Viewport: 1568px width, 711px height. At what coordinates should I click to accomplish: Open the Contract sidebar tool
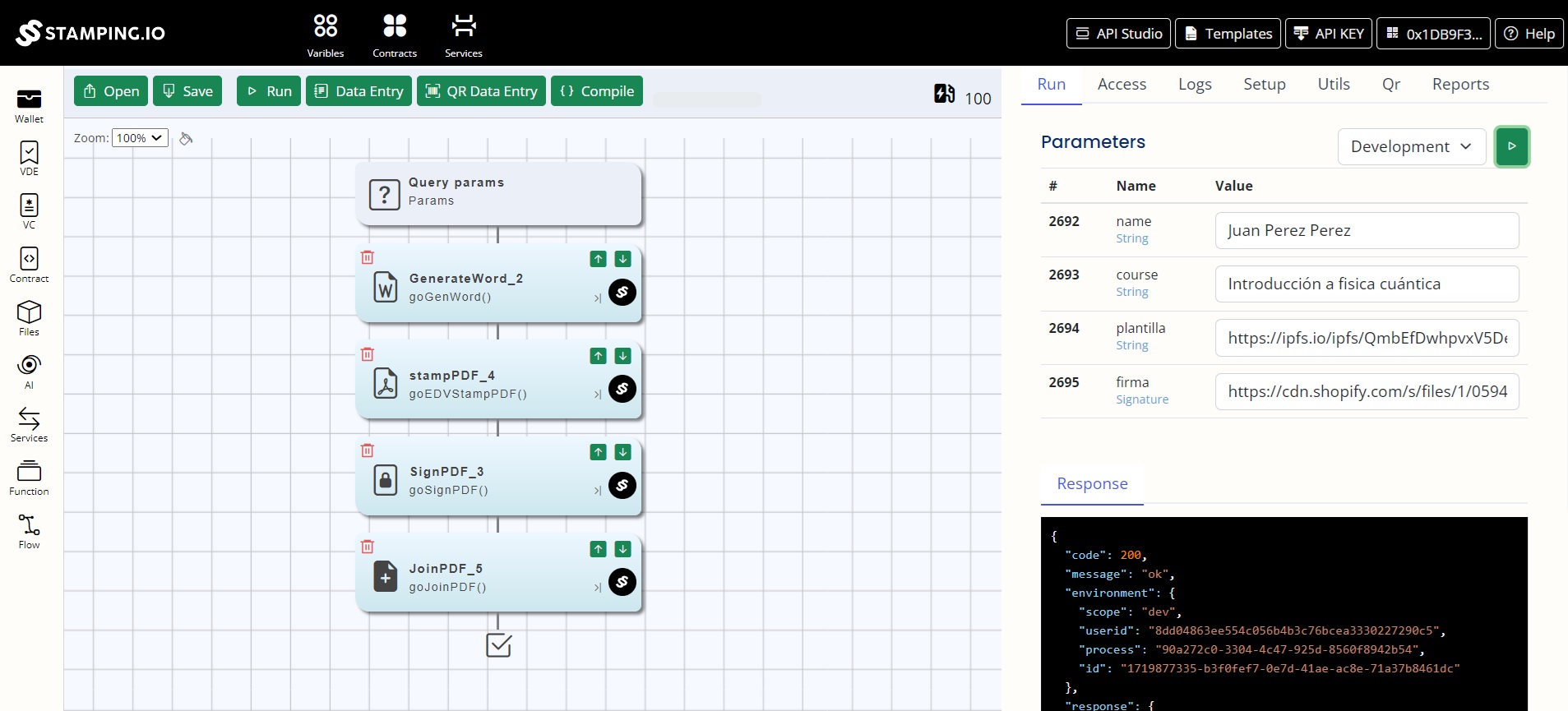pyautogui.click(x=29, y=265)
